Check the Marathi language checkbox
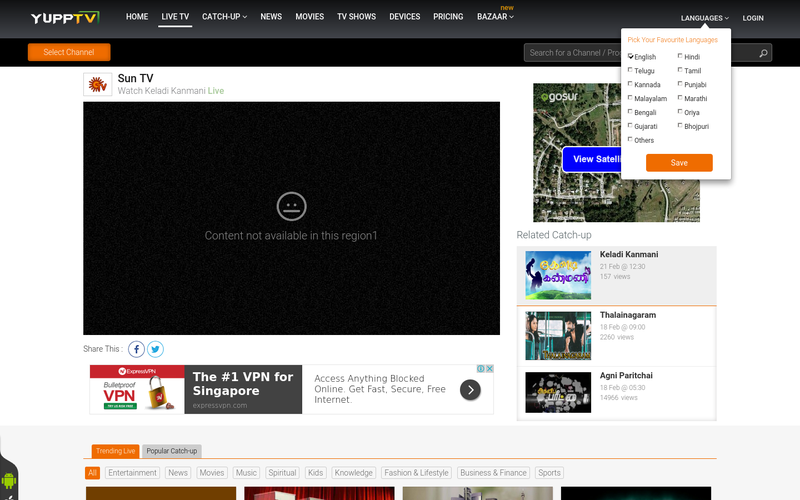 [x=680, y=97]
